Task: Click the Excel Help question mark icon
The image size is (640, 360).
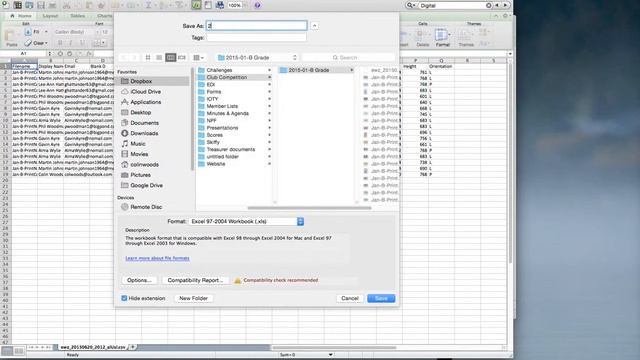Action: 257,5
